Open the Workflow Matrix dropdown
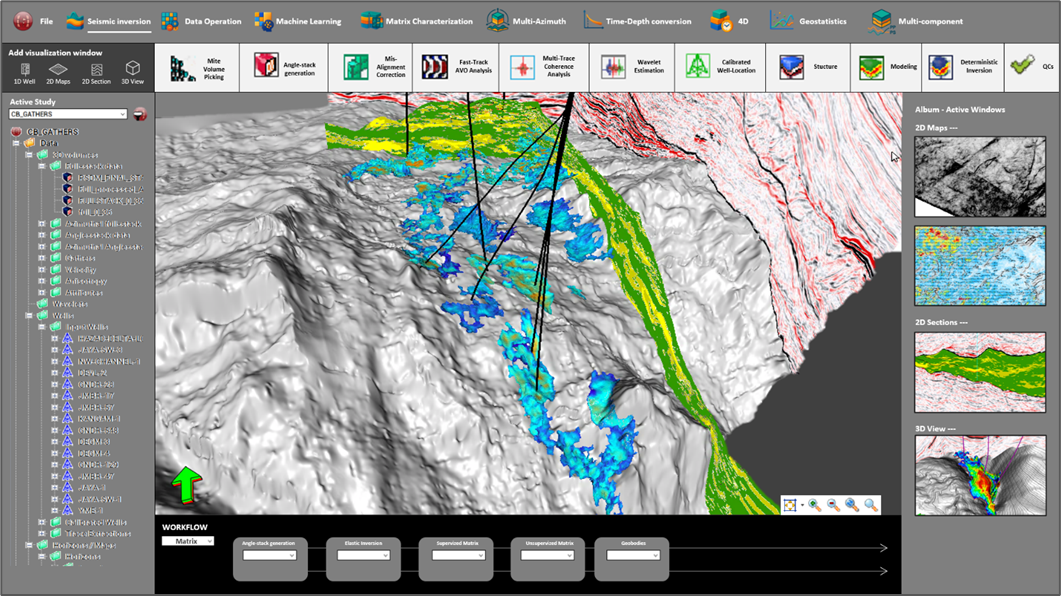 (188, 541)
